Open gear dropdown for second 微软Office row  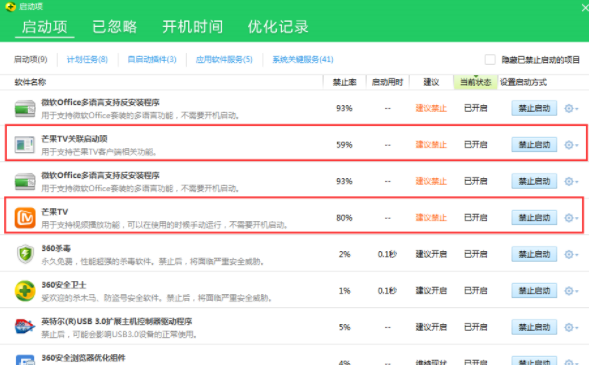pos(571,181)
